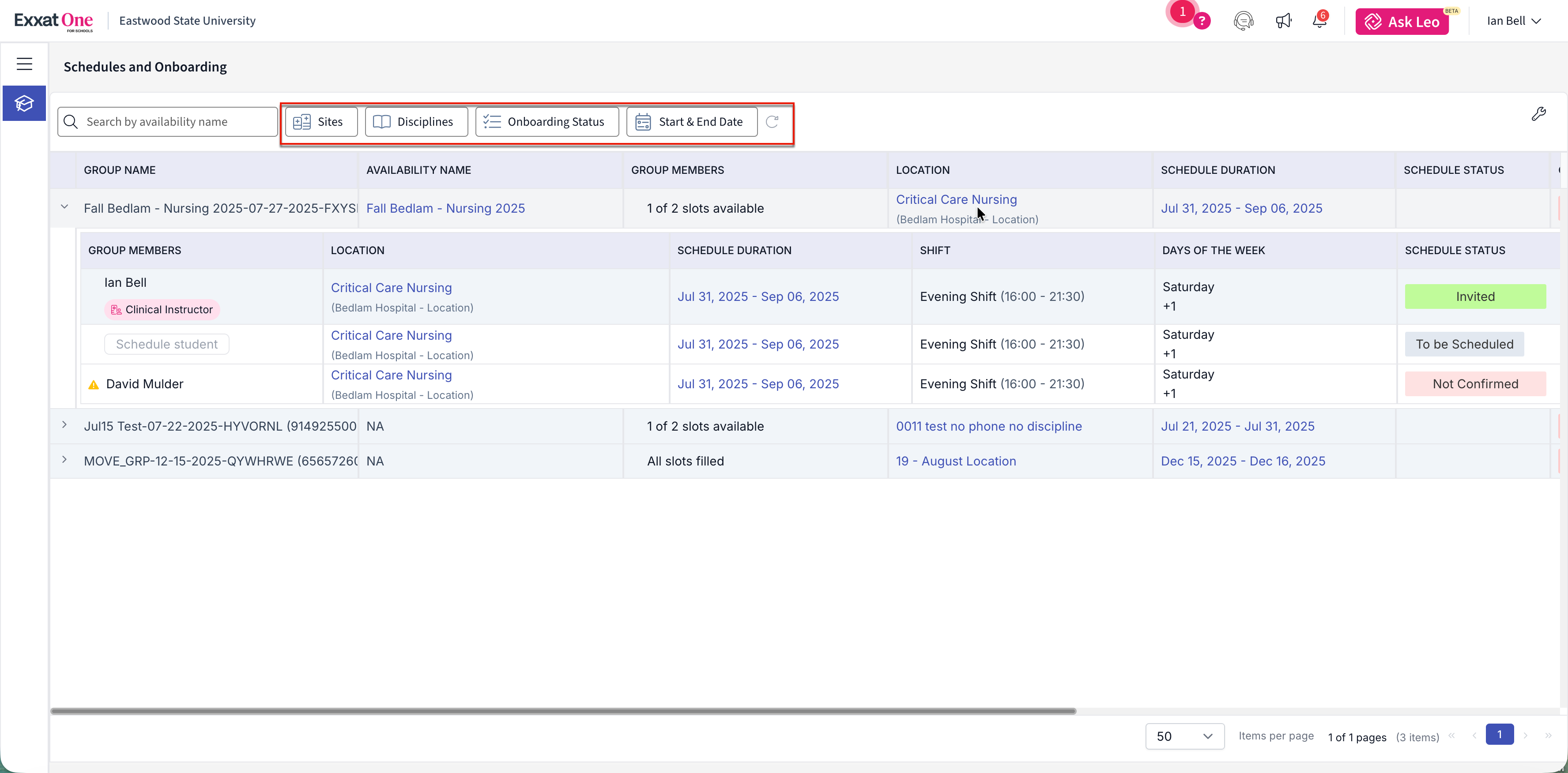Viewport: 1568px width, 773px height.
Task: Click the graduation cap sidebar icon
Action: pyautogui.click(x=24, y=103)
